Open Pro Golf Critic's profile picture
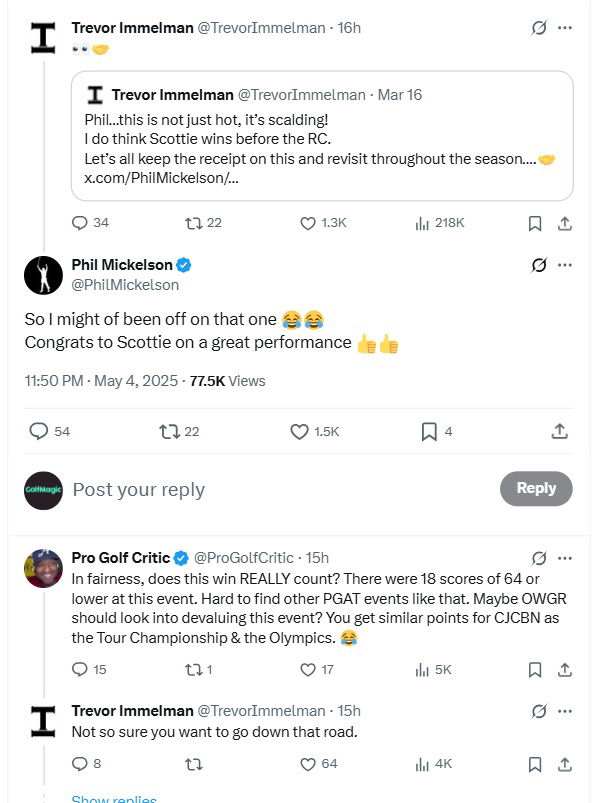This screenshot has width=606, height=803. click(43, 567)
